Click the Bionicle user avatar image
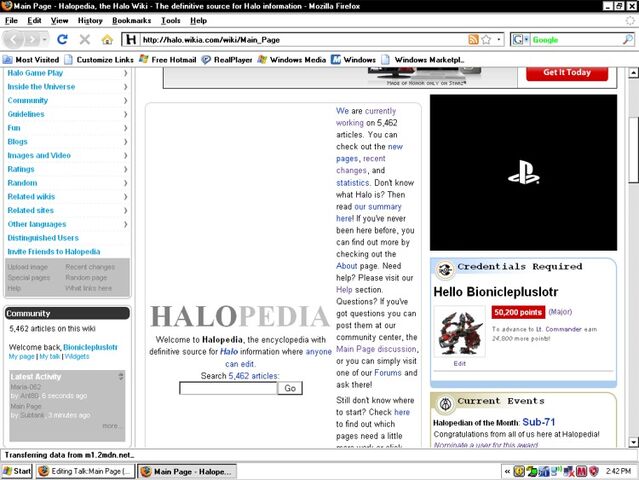The height and width of the screenshot is (480, 639). tap(460, 332)
